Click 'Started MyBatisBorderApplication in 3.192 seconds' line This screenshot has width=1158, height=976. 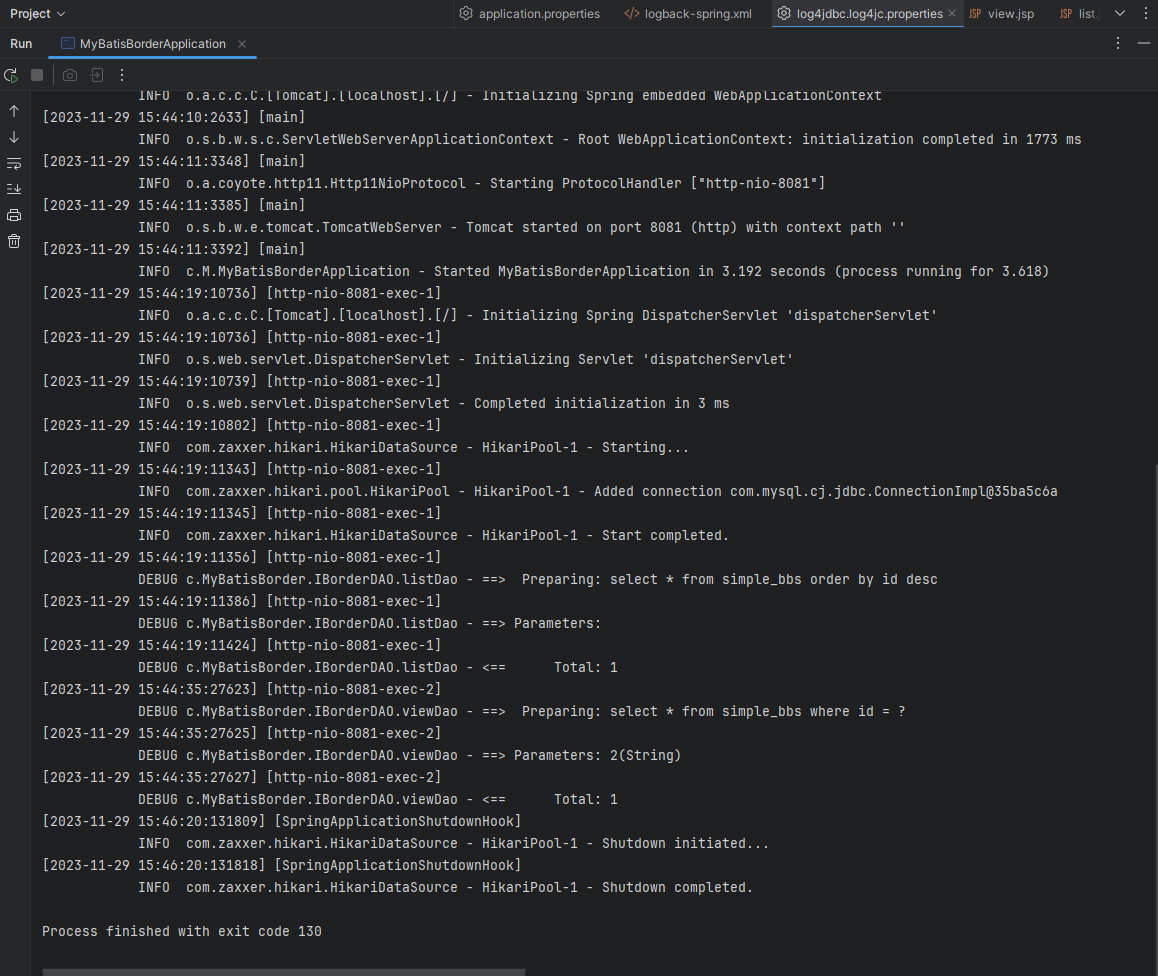coord(593,272)
